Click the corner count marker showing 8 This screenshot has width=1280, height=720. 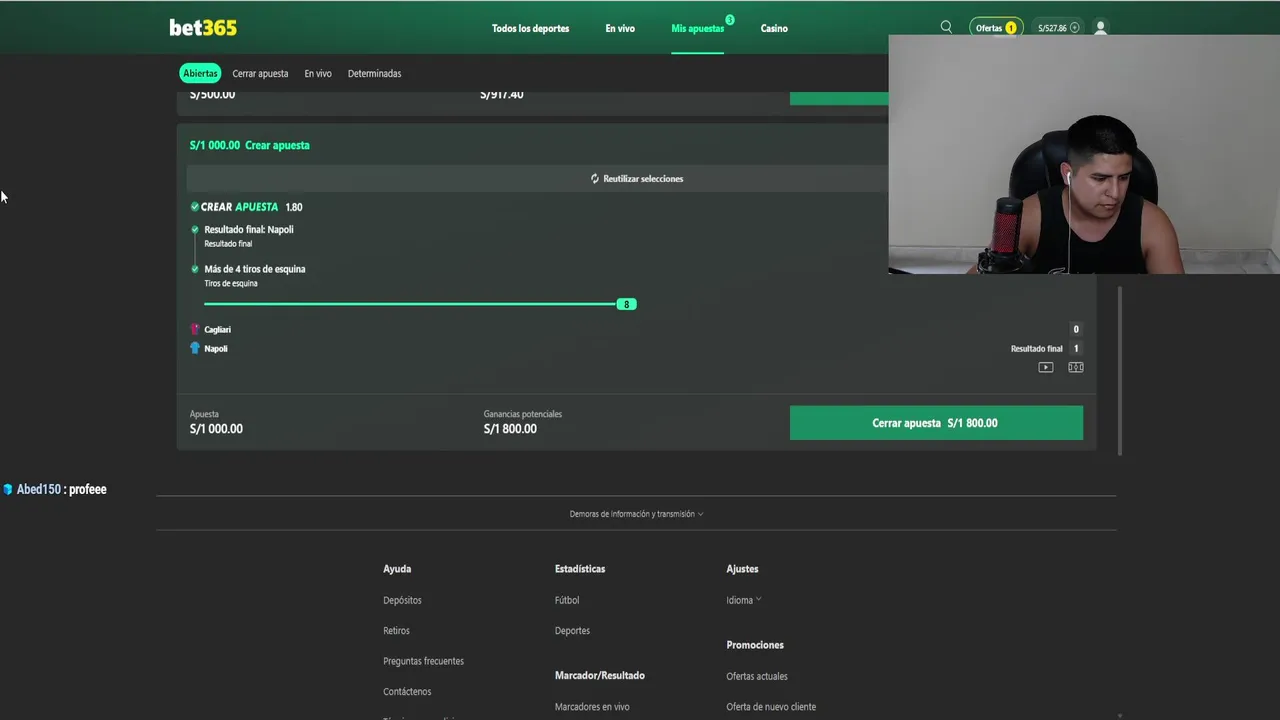[x=627, y=304]
